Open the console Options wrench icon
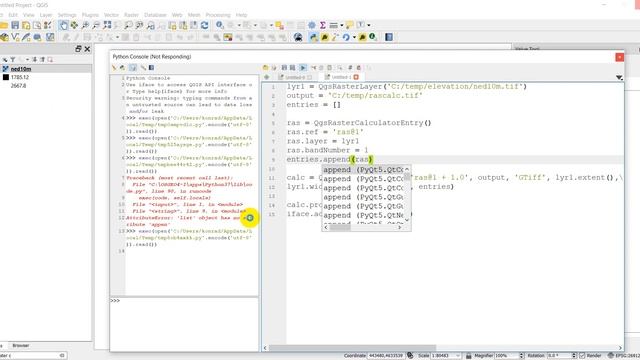 click(143, 68)
